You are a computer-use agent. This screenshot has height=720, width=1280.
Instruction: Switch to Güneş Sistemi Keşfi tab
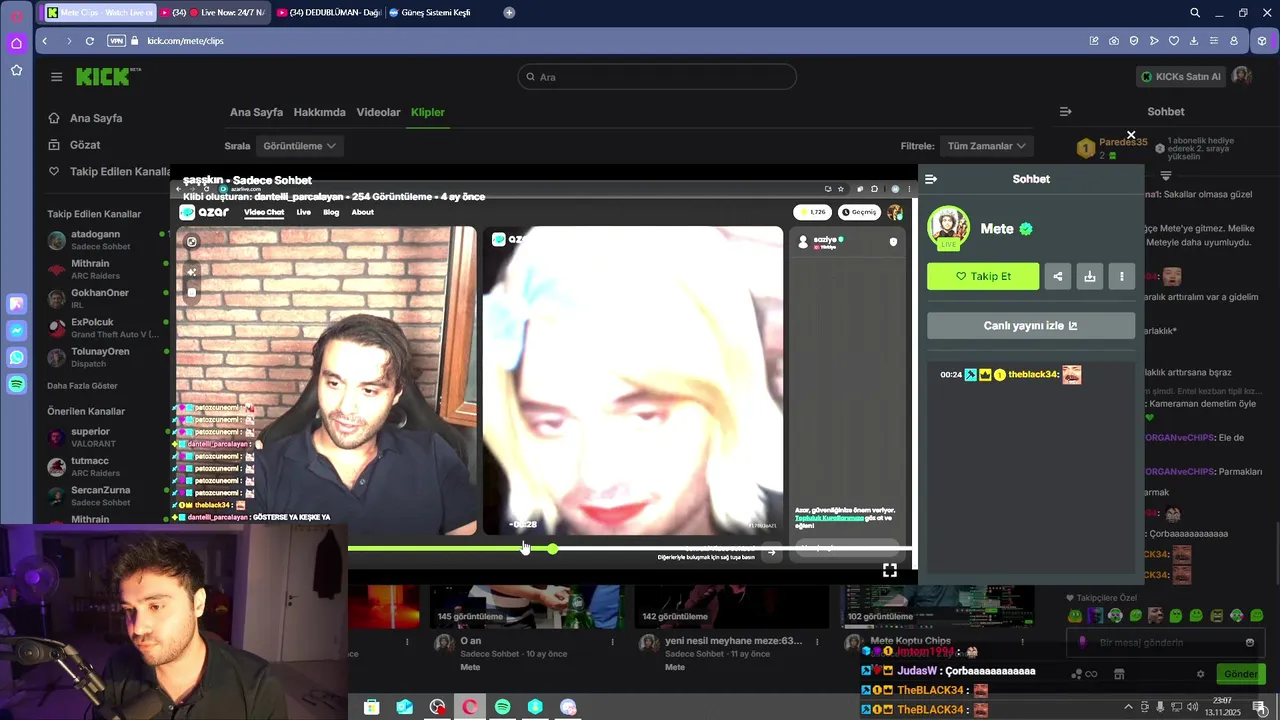tap(430, 12)
